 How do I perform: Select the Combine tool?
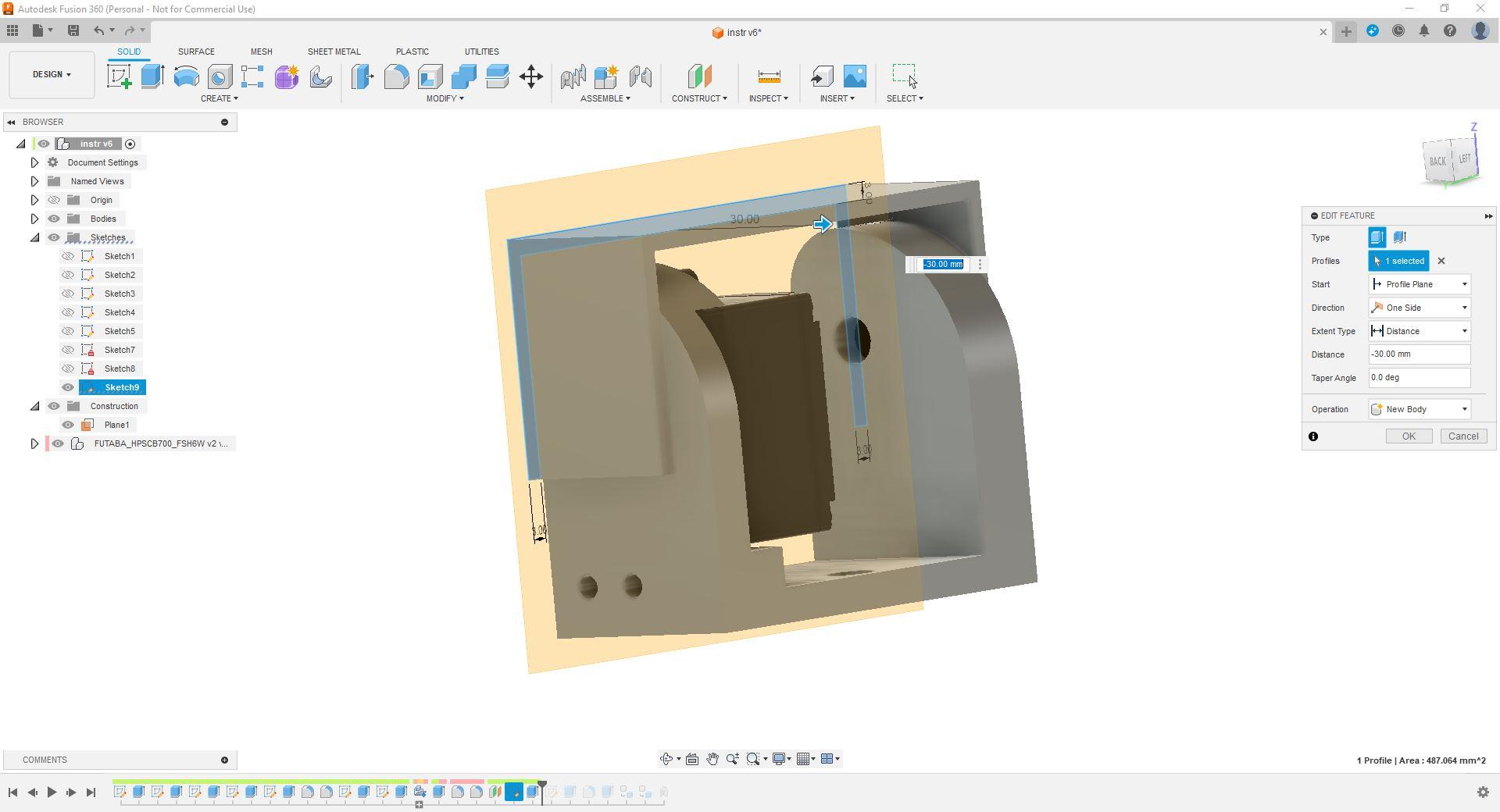(463, 77)
